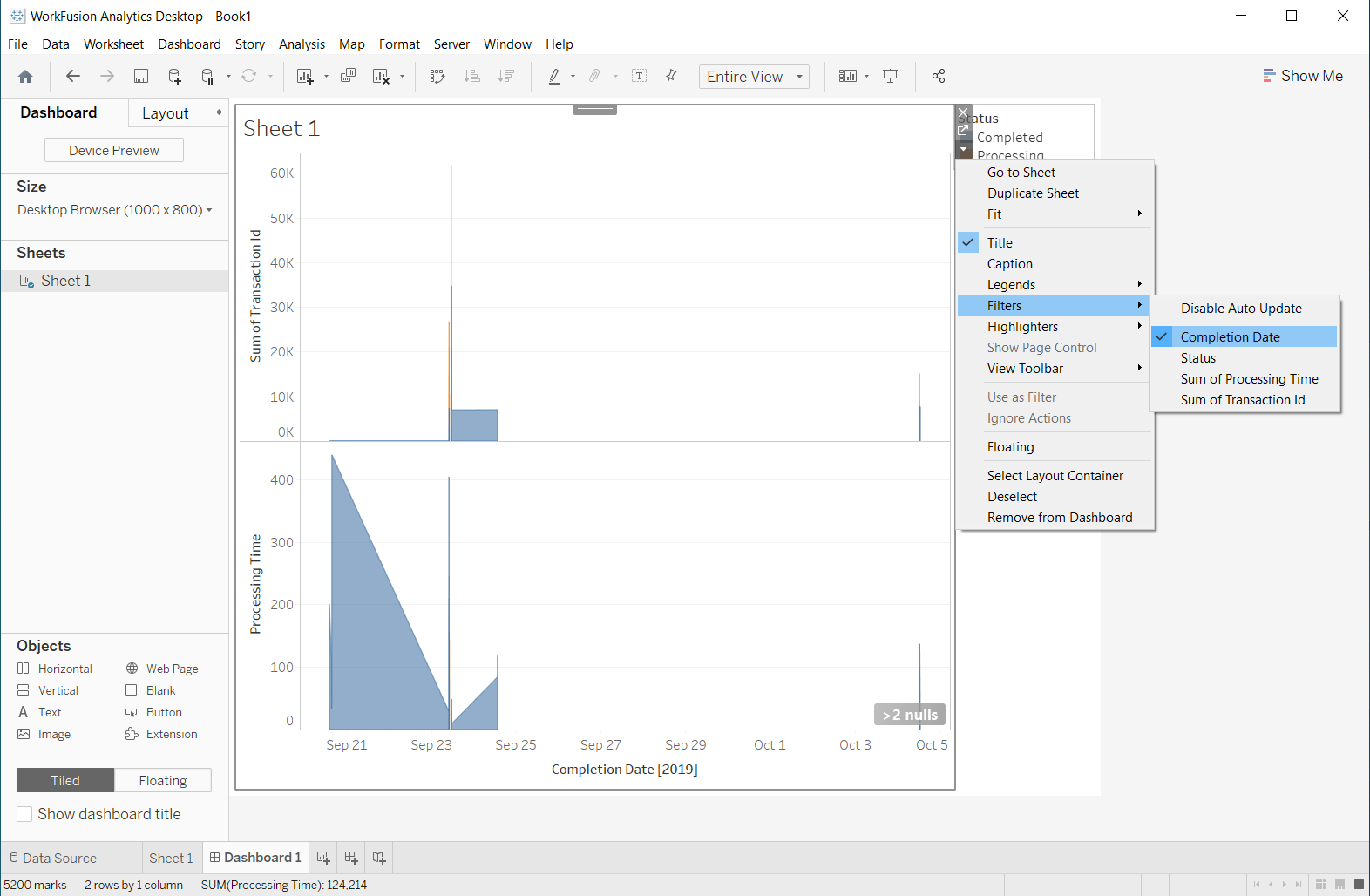Show mark labels with the T icon
This screenshot has height=896, width=1370.
640,77
